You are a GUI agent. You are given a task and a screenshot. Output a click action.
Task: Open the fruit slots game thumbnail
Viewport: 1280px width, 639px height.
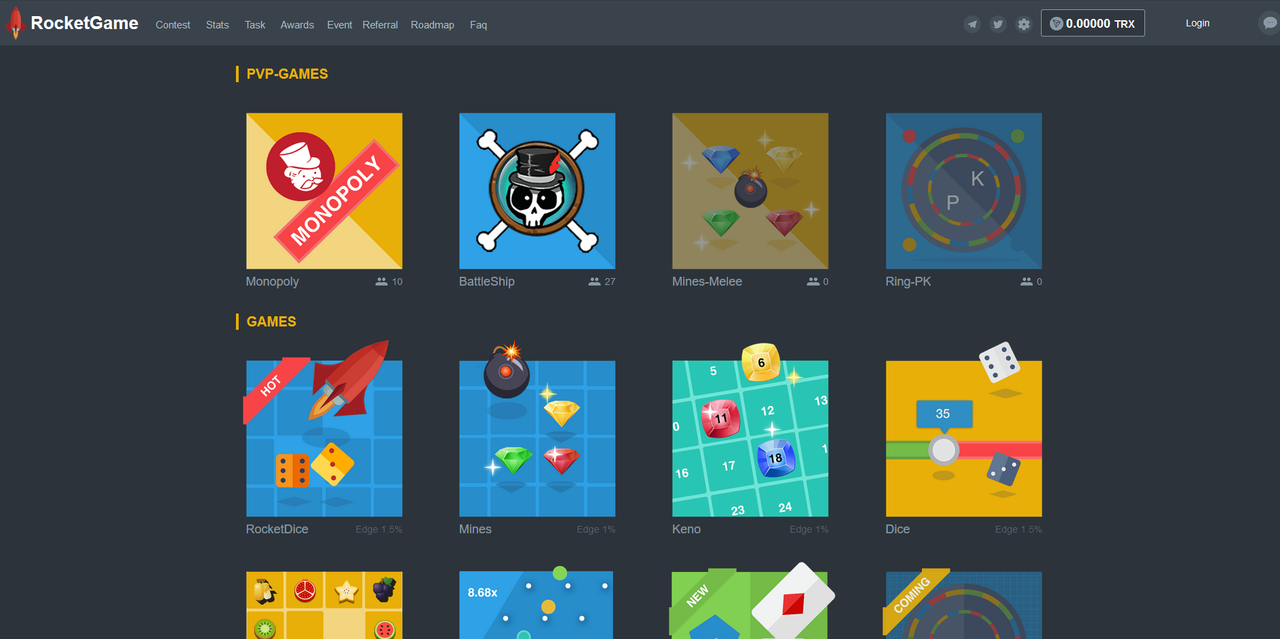pos(324,605)
